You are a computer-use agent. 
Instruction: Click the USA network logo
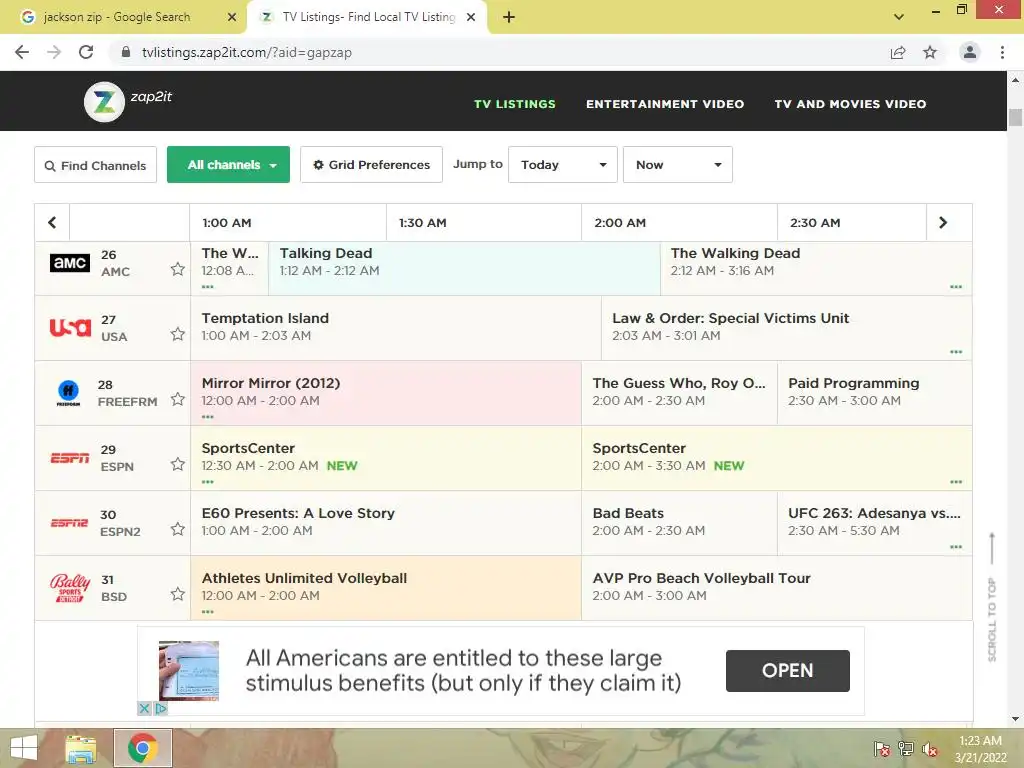tap(70, 327)
